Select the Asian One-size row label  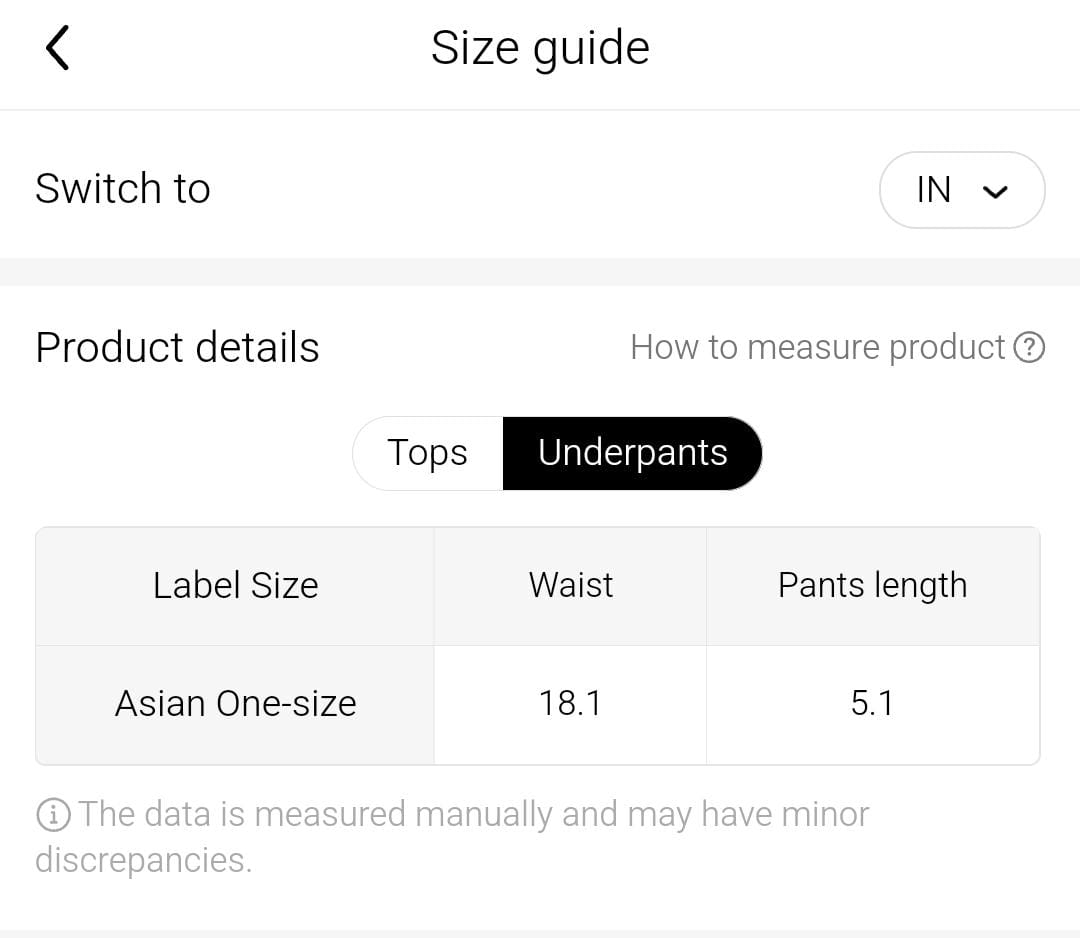236,705
